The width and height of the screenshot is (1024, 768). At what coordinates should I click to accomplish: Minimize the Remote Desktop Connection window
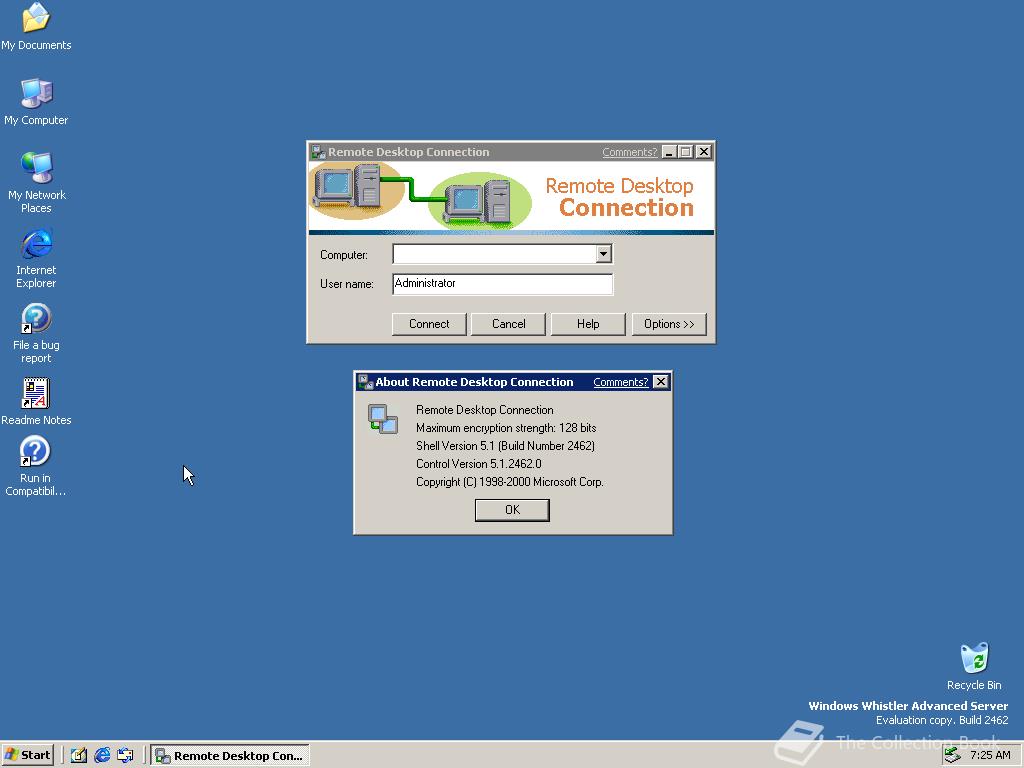669,152
